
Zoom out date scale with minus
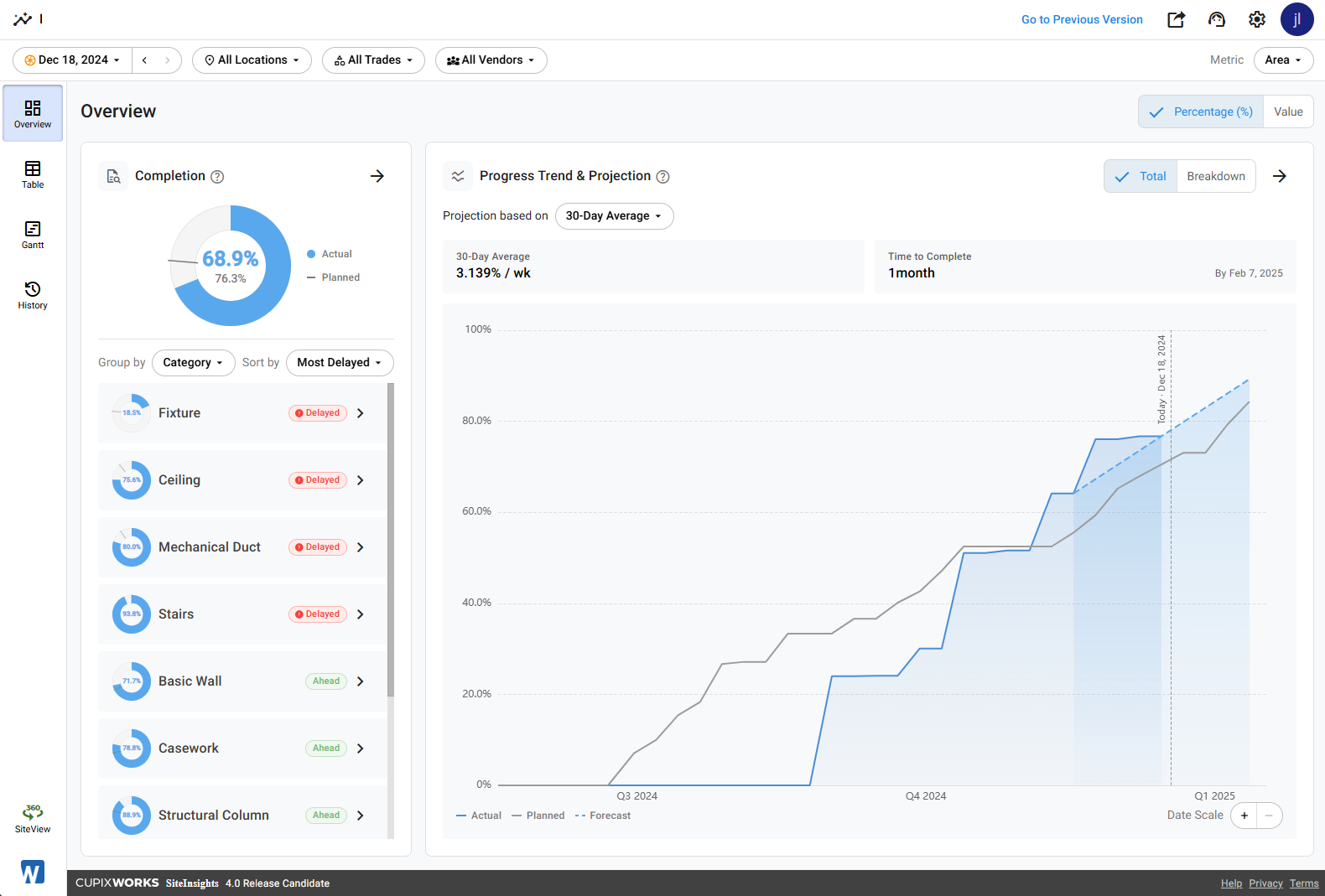coord(1269,816)
